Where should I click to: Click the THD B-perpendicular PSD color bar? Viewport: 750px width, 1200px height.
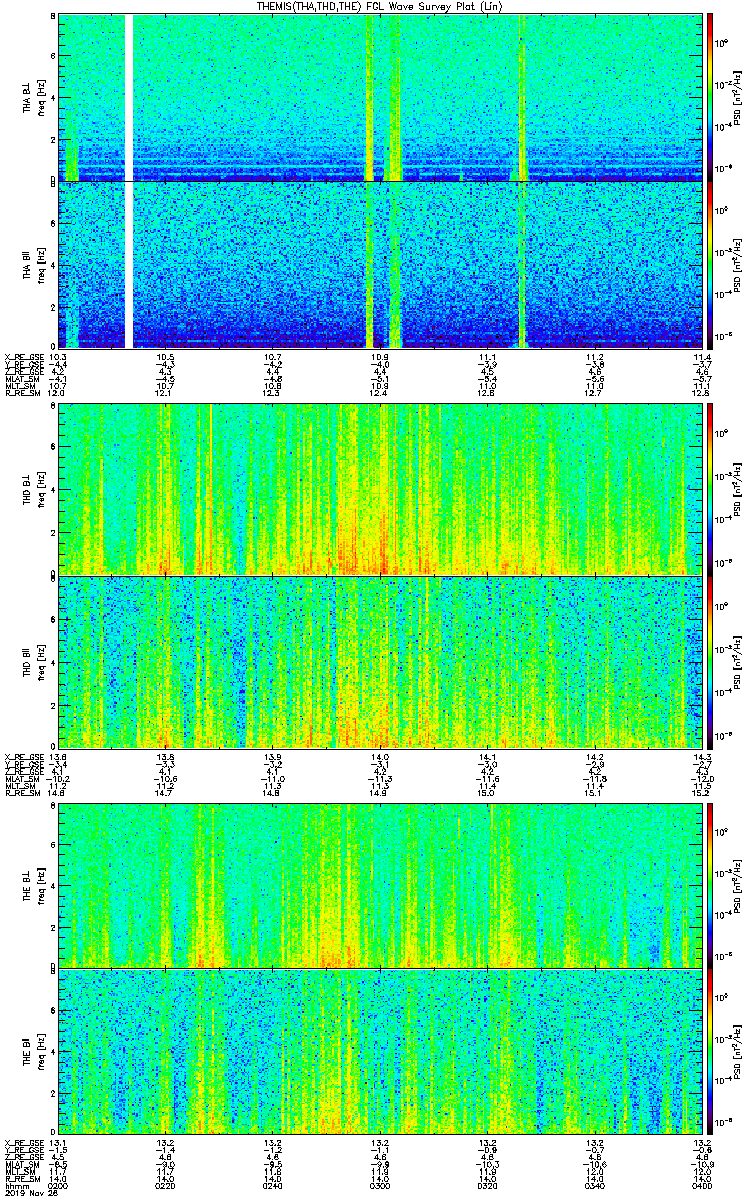point(710,489)
